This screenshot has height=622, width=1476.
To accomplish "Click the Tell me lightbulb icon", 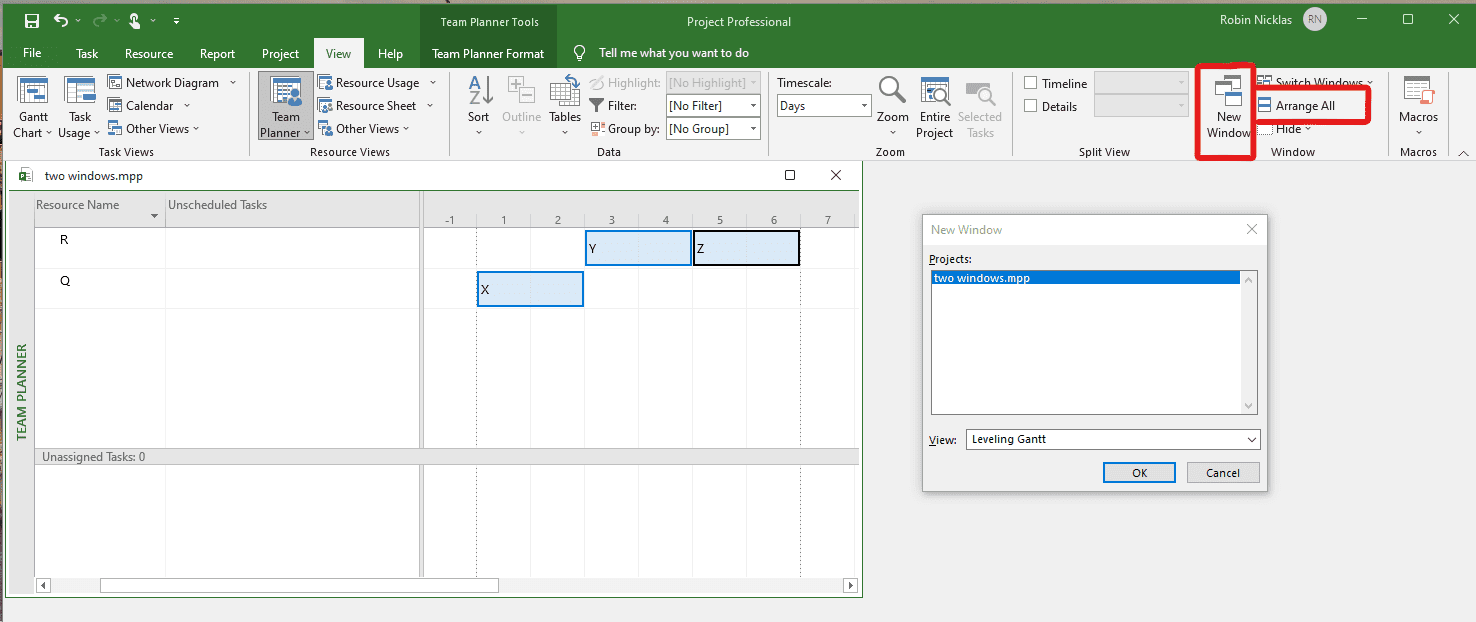I will tap(580, 53).
